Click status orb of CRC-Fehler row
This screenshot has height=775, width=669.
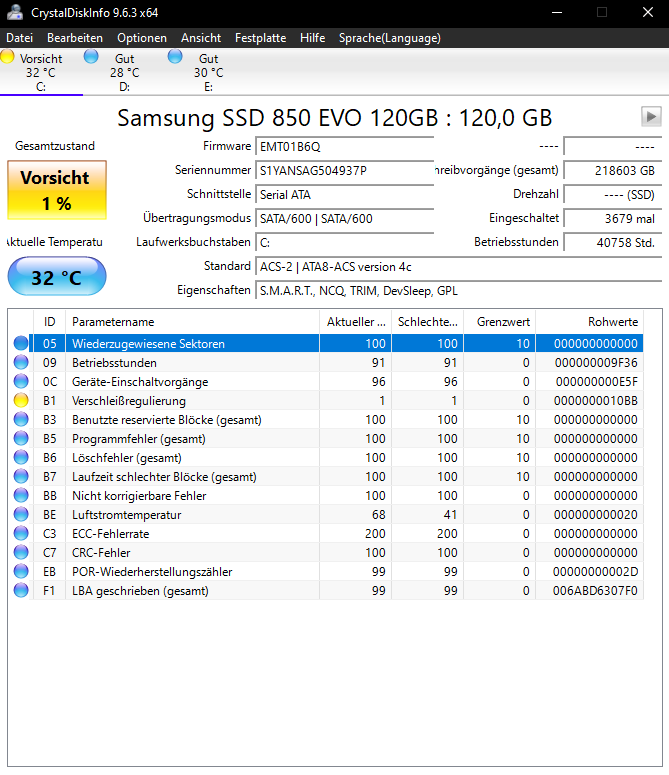click(21, 553)
